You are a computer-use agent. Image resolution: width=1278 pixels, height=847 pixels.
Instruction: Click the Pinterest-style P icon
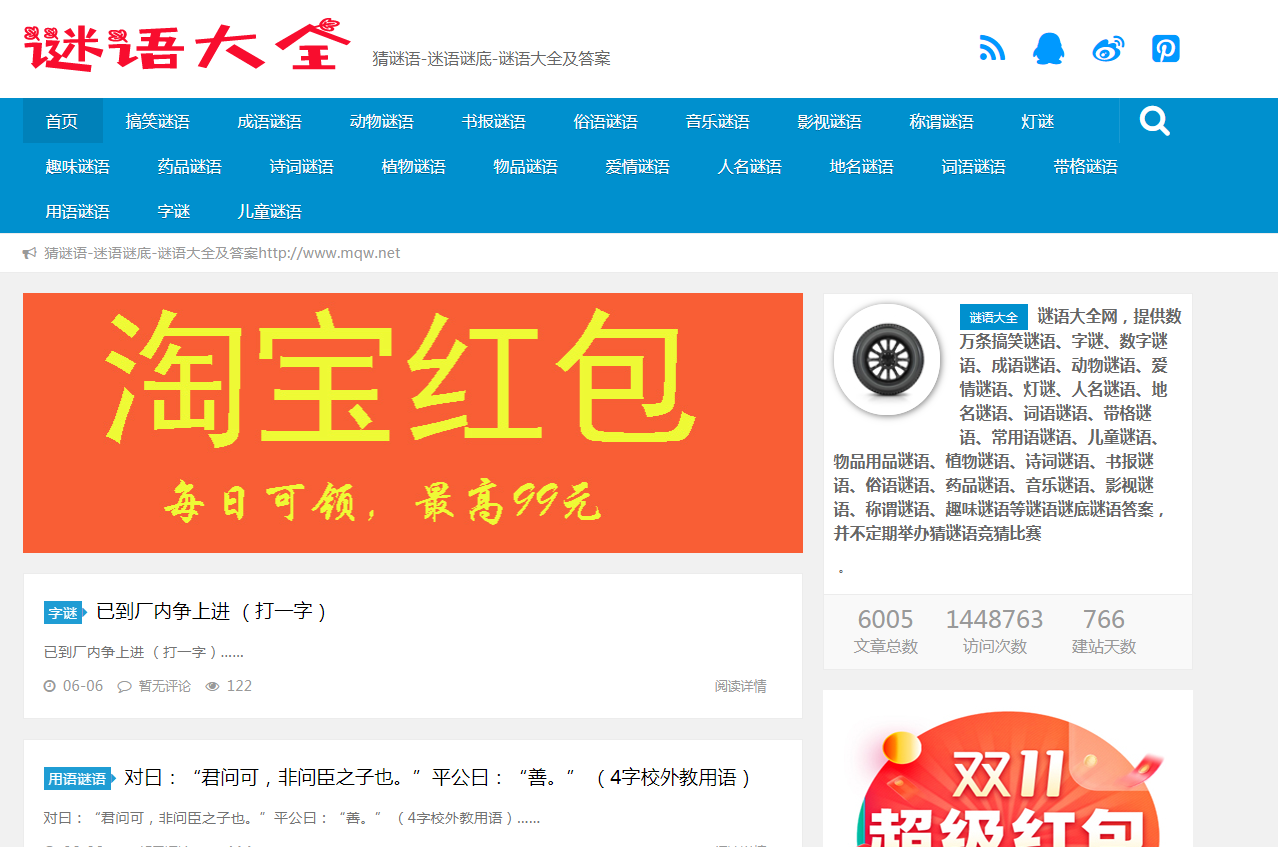(1166, 48)
